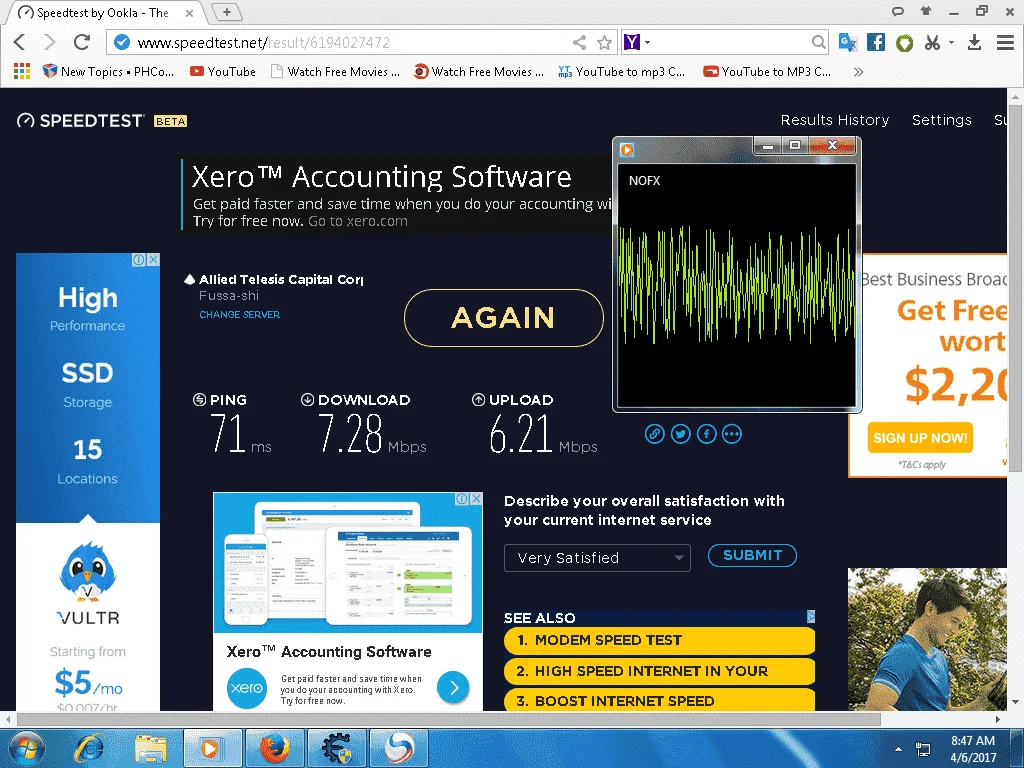This screenshot has width=1024, height=768.
Task: Open the YouTube to mp3 C... bookmark
Action: tap(622, 72)
